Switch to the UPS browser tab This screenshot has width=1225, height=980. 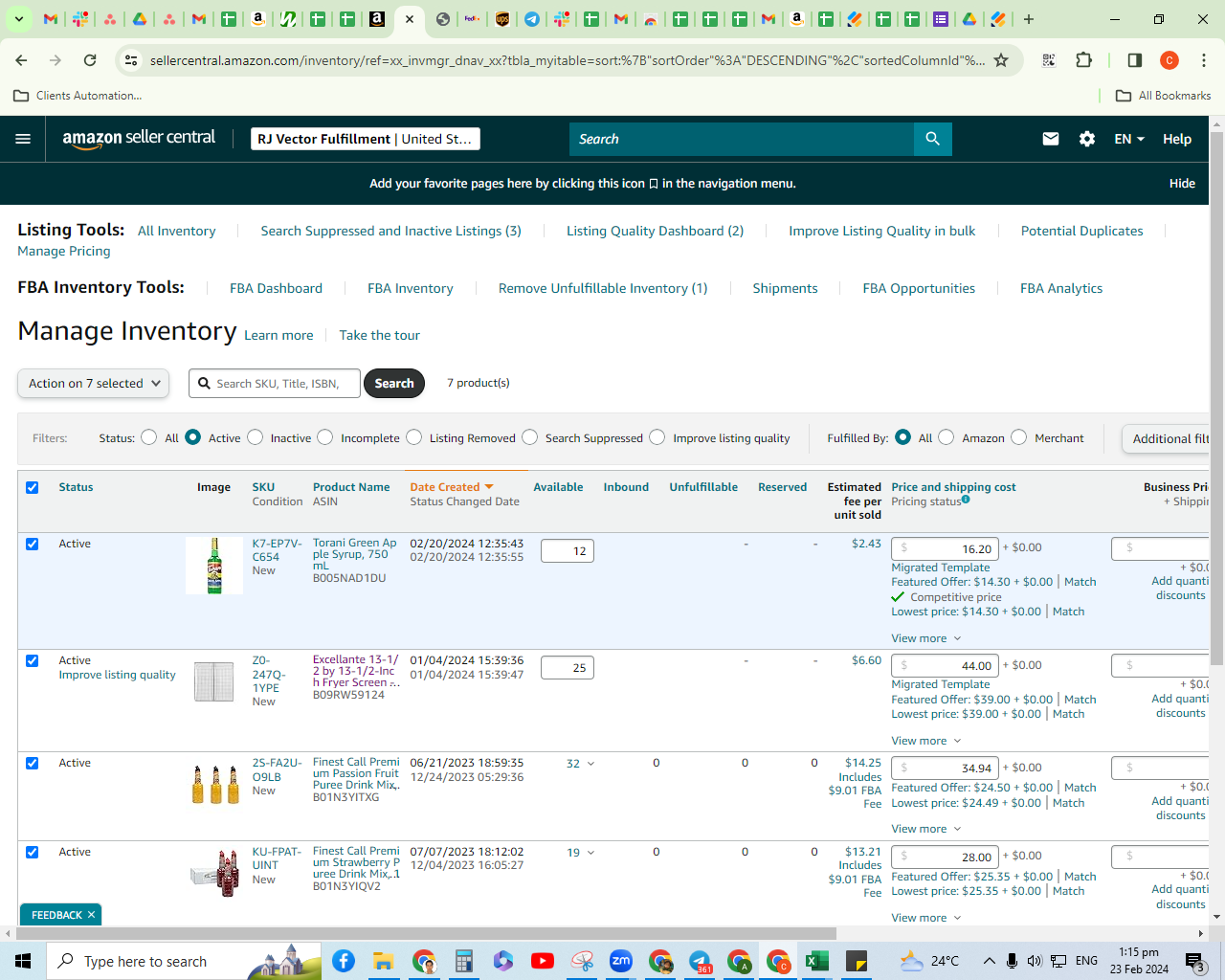pyautogui.click(x=502, y=19)
